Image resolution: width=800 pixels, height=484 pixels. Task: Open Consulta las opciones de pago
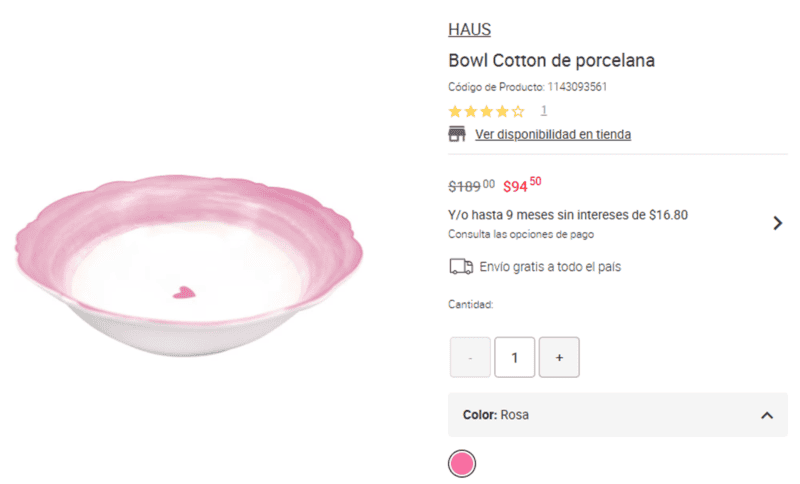(520, 234)
